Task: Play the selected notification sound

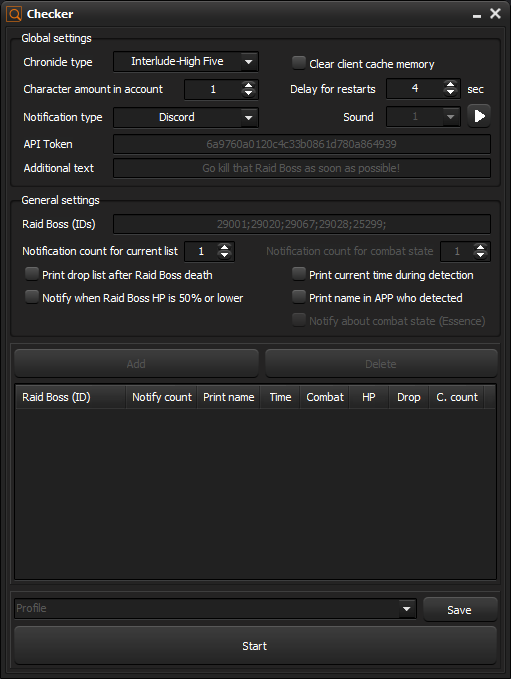Action: [479, 116]
